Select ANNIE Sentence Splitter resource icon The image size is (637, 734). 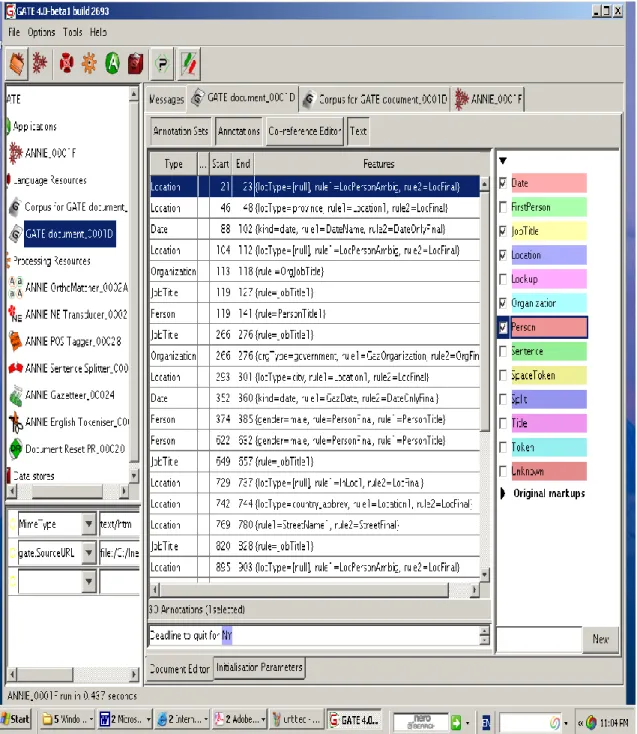click(x=15, y=368)
